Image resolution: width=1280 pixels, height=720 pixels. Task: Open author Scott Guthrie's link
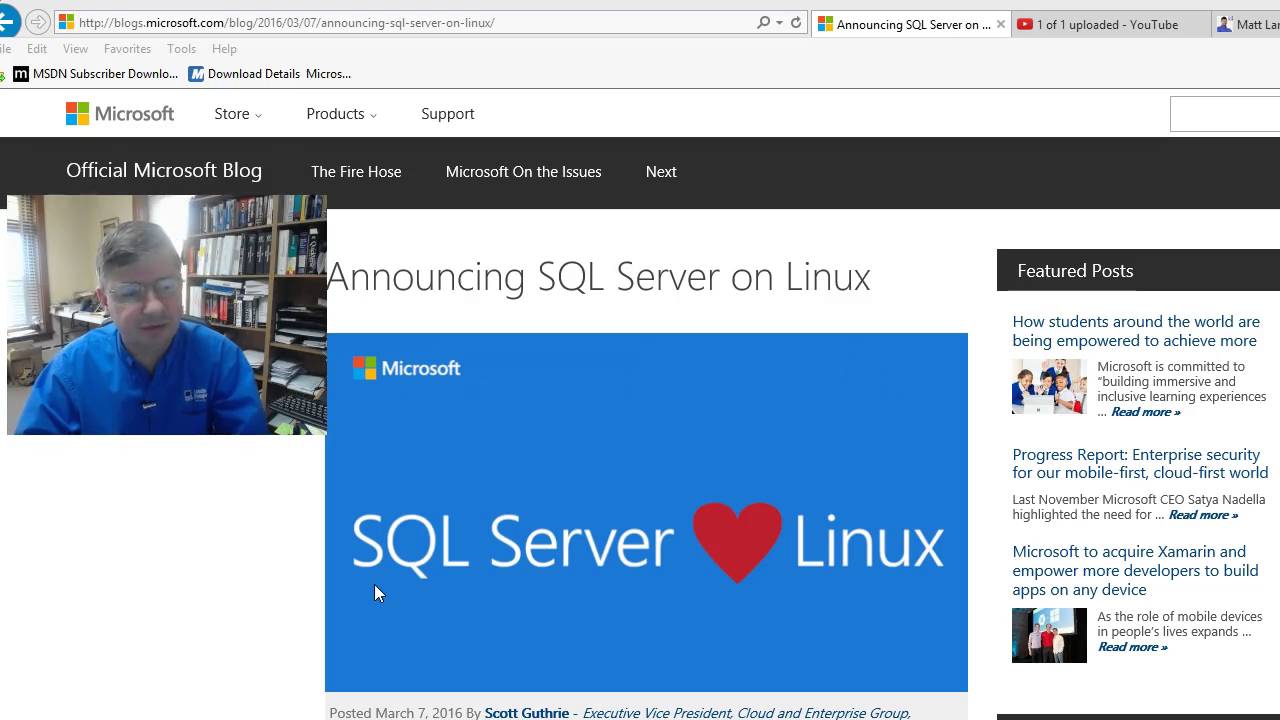[527, 712]
